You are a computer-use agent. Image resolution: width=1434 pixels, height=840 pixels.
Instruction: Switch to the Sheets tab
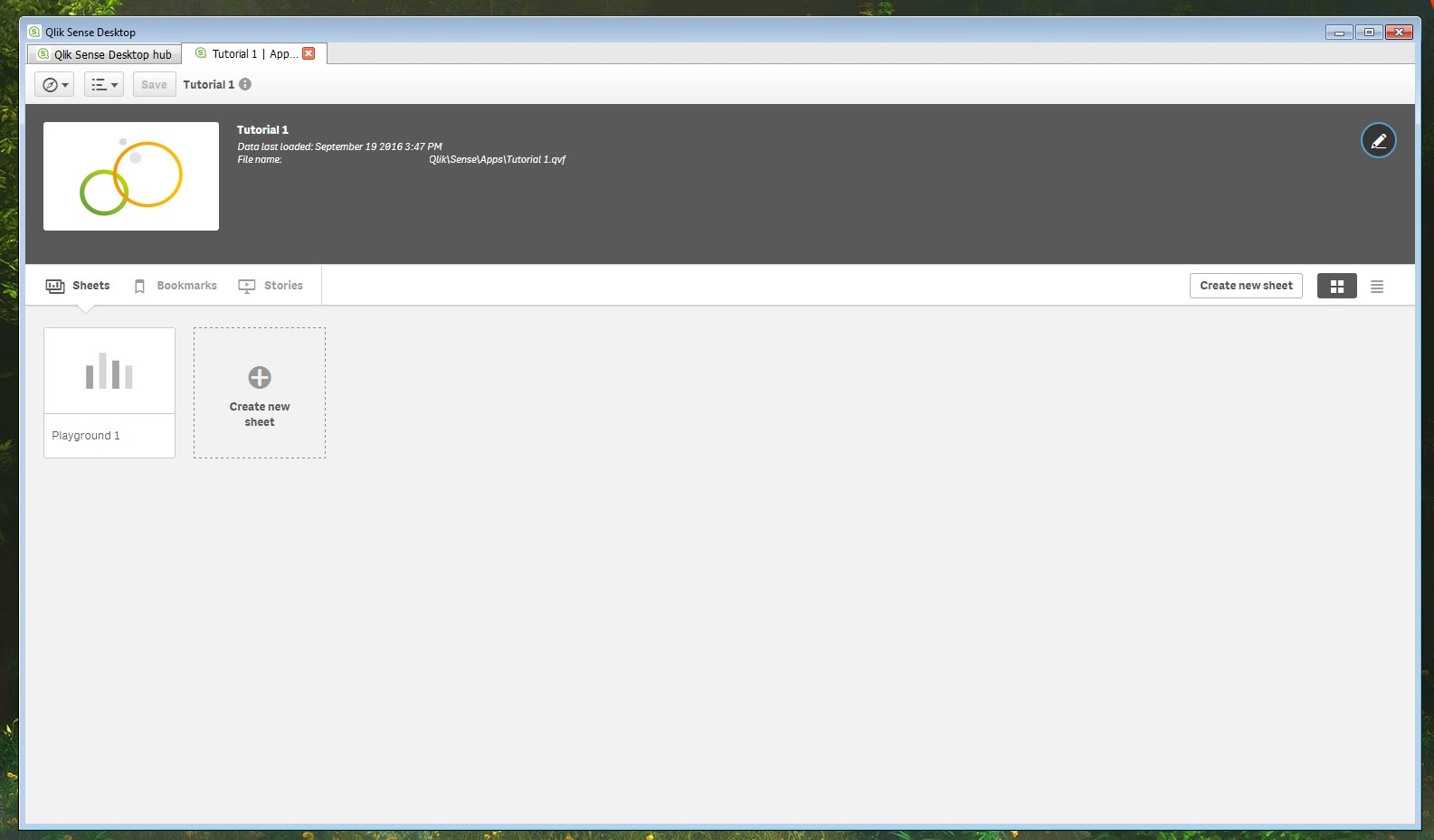(x=78, y=286)
